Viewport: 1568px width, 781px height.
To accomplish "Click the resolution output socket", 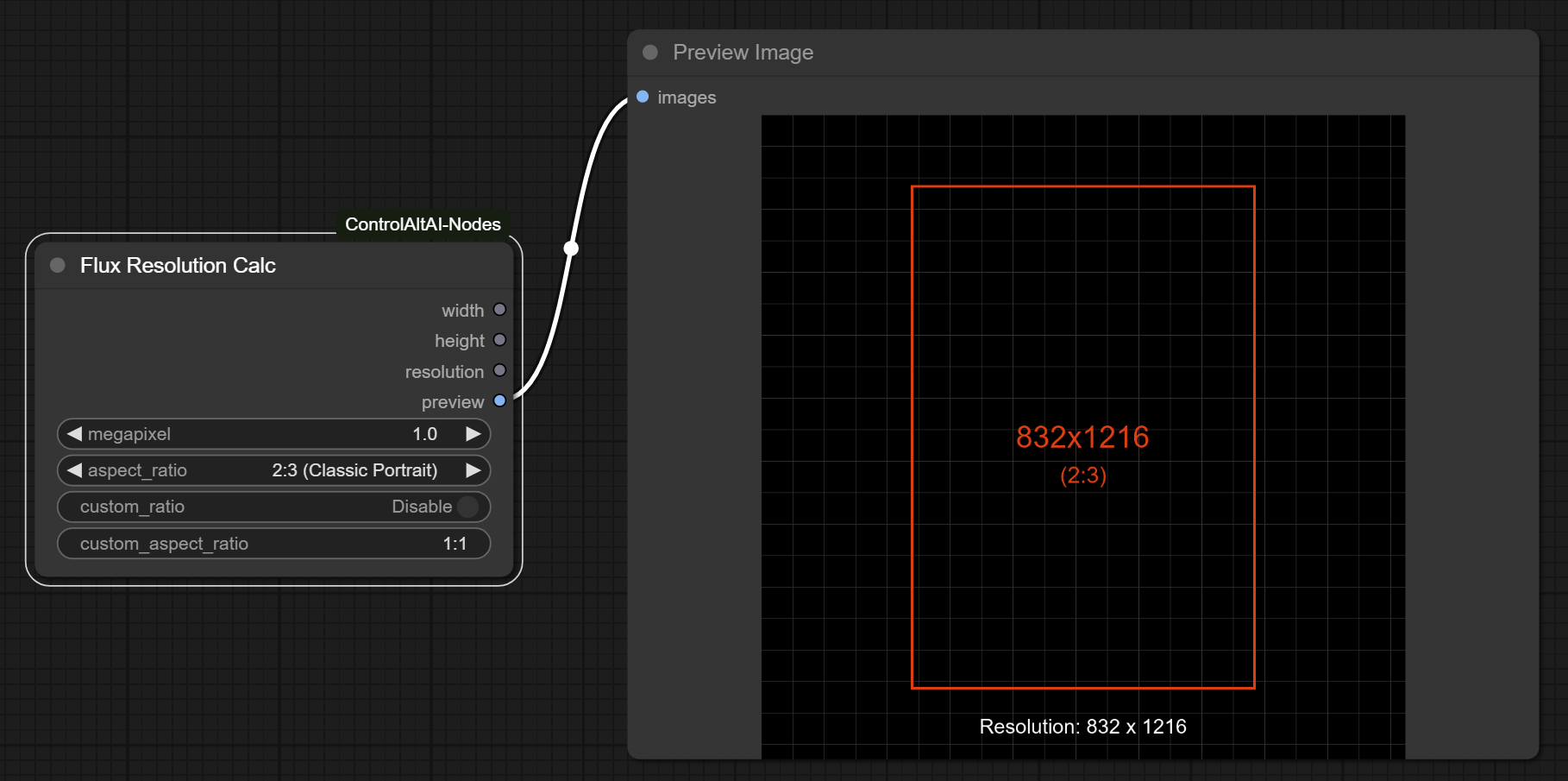I will [499, 371].
